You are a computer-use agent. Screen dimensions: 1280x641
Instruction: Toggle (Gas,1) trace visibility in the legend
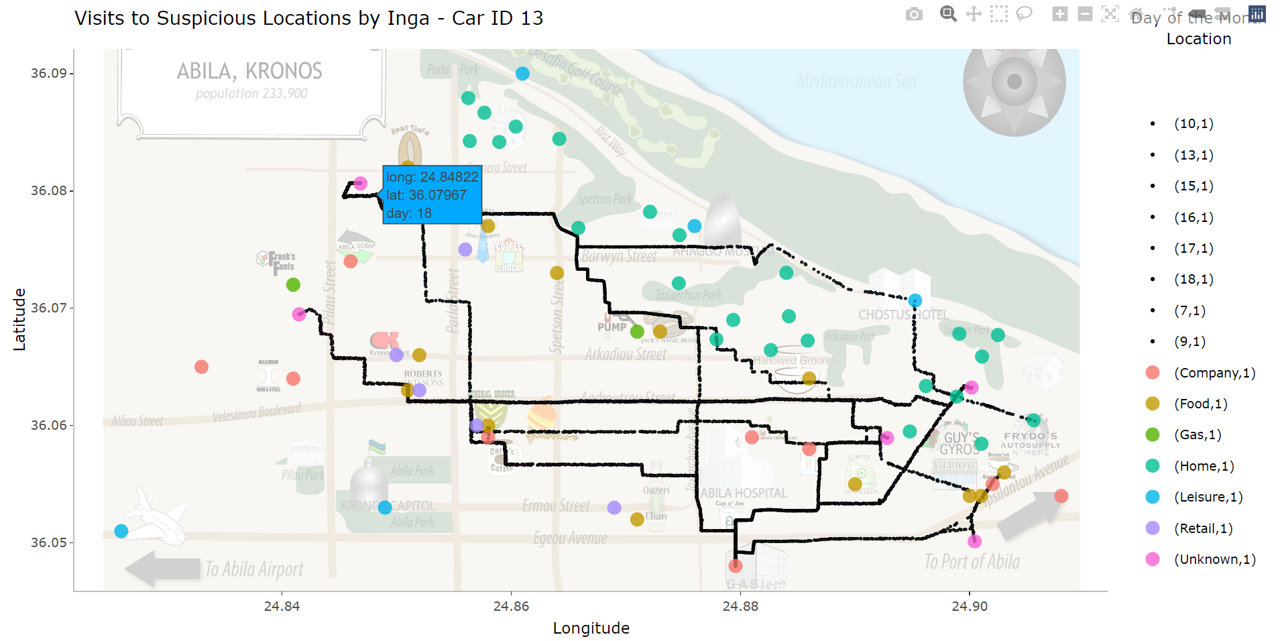(1199, 434)
